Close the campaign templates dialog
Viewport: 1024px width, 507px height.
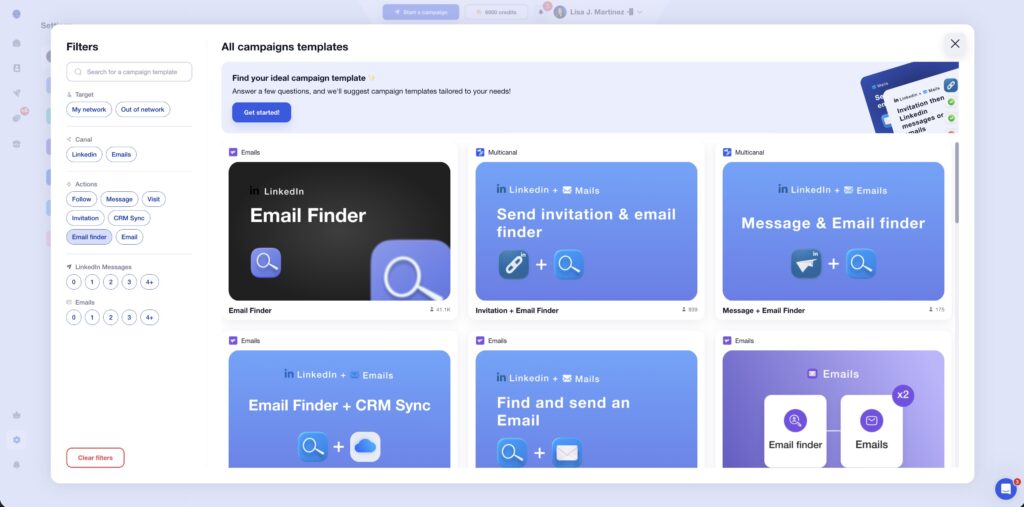(x=955, y=44)
